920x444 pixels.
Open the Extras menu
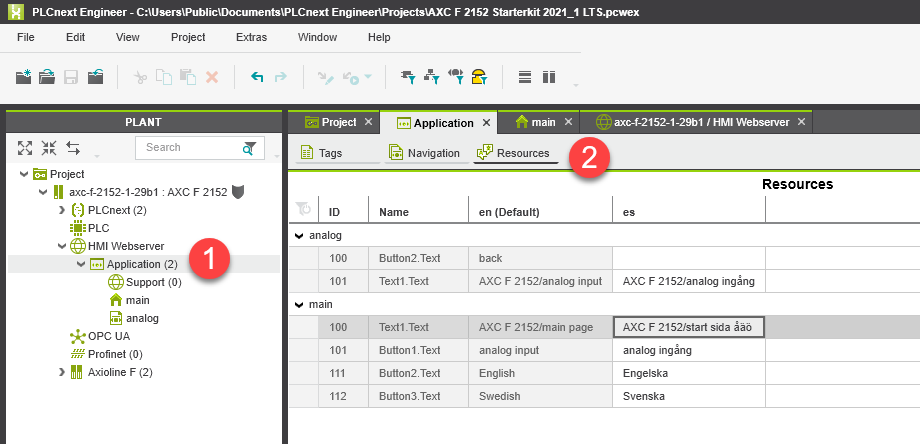click(x=251, y=38)
